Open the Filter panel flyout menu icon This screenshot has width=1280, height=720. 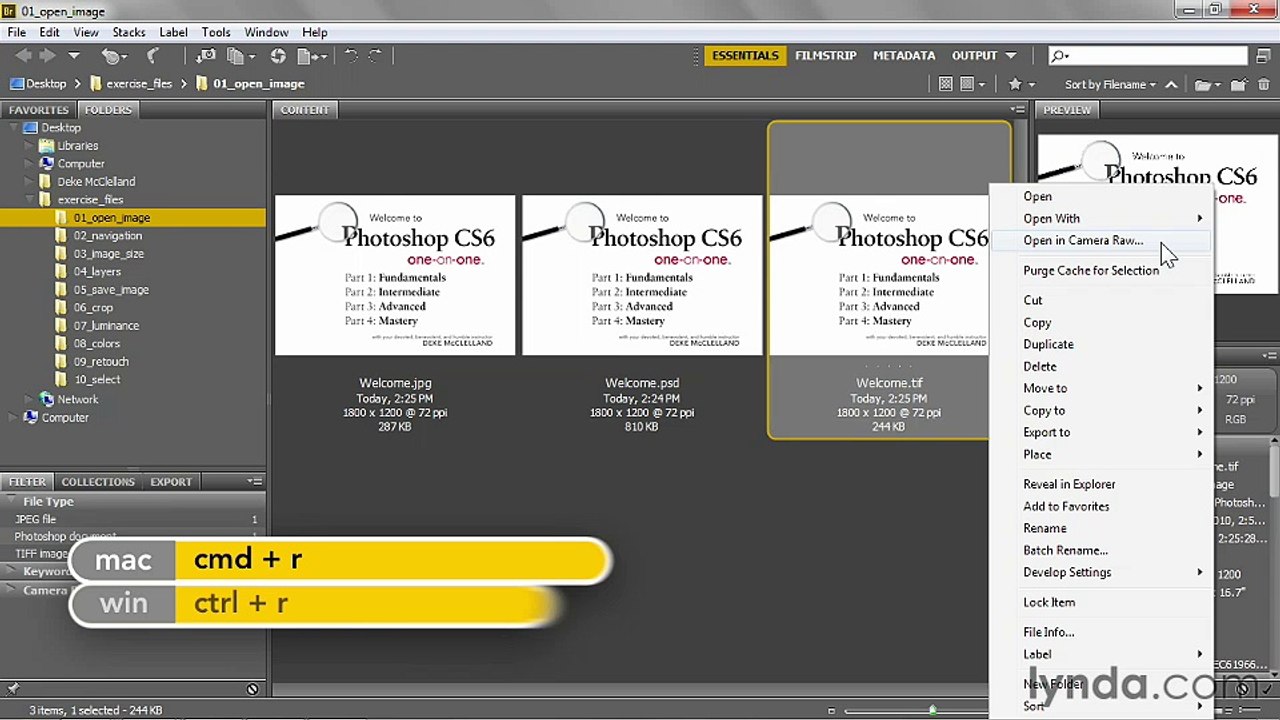point(255,481)
